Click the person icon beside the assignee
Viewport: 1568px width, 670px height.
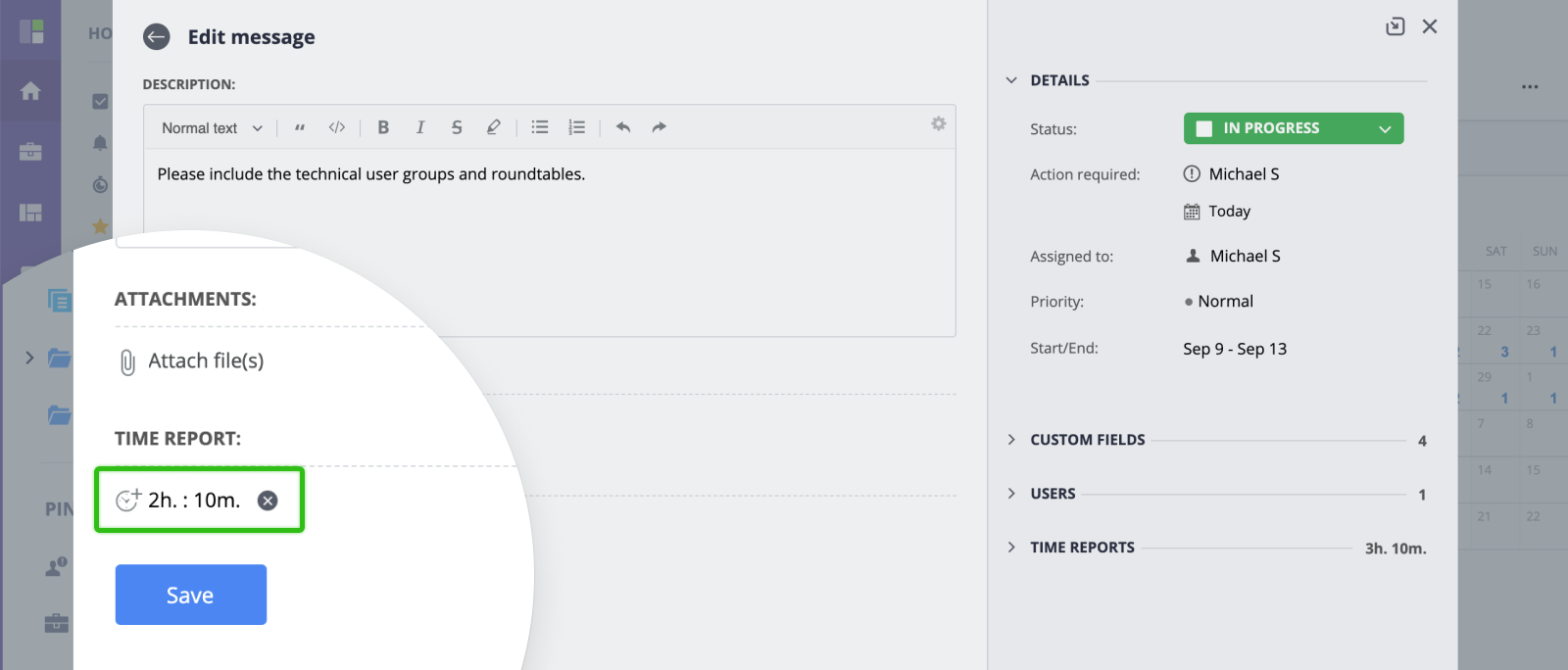point(1193,256)
